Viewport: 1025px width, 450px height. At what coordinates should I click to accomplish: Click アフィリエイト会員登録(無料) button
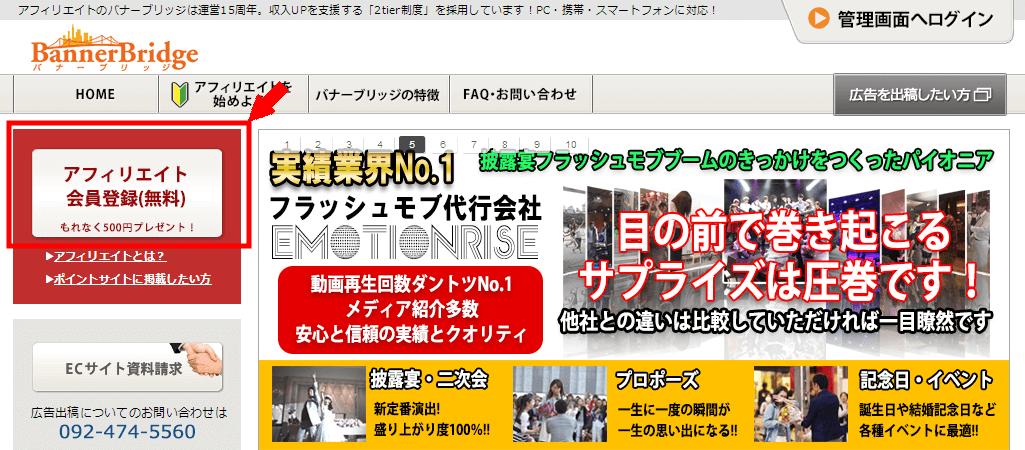pos(127,193)
